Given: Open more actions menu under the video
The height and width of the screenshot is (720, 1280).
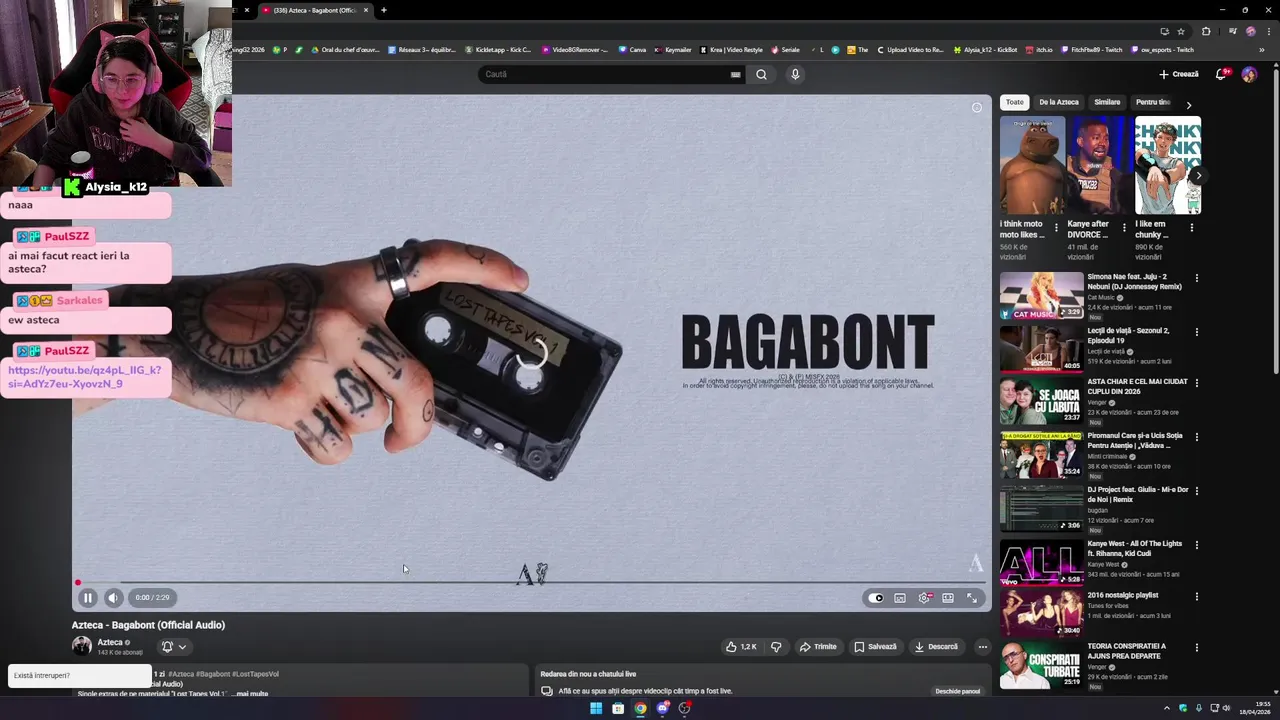Looking at the screenshot, I should (x=982, y=647).
